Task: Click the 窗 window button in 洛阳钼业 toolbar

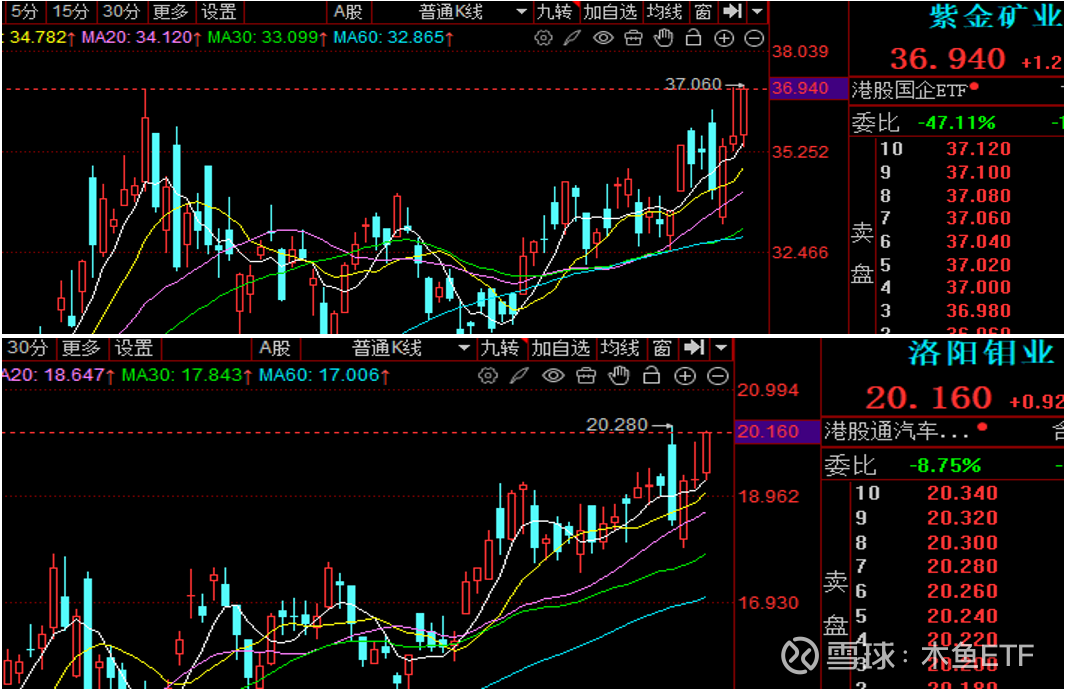Action: point(662,349)
